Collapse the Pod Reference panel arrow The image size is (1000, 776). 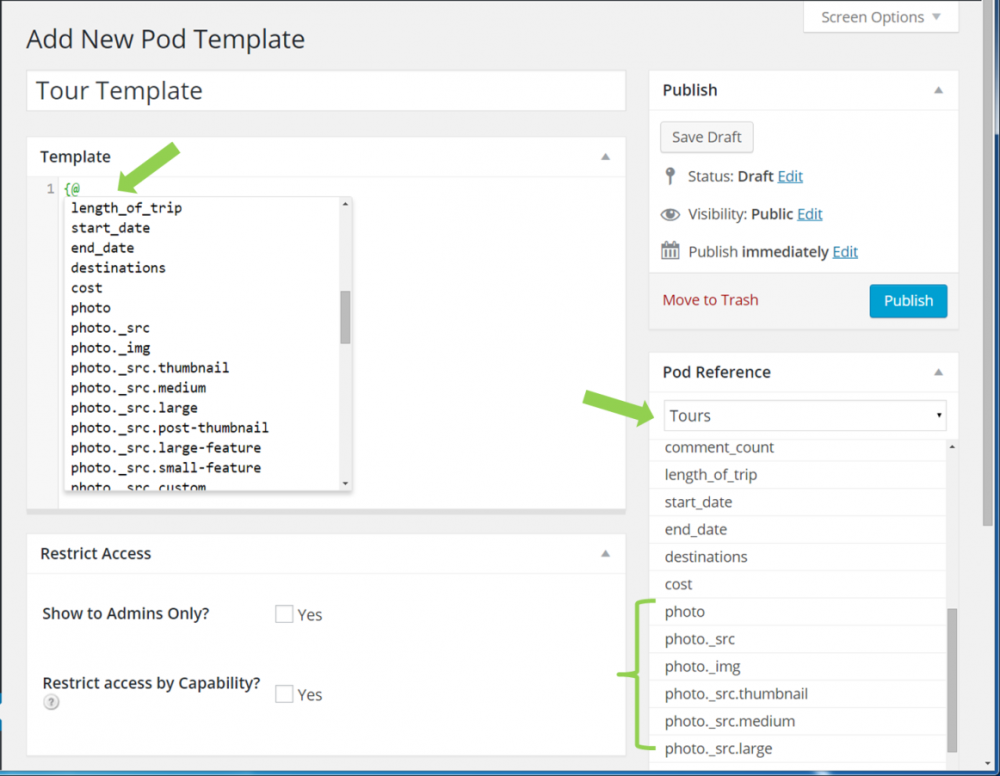[x=938, y=372]
